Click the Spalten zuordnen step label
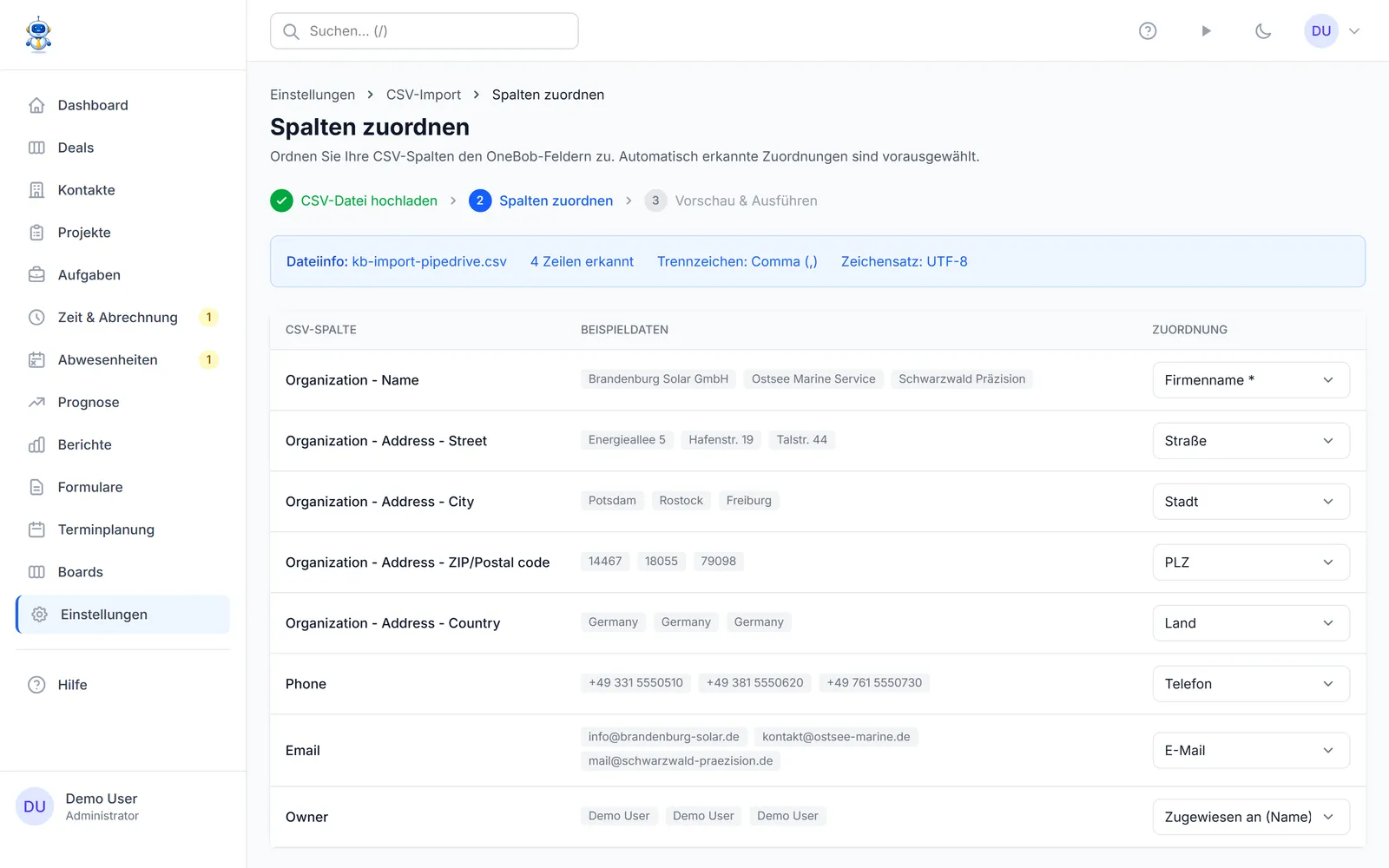 [x=556, y=201]
